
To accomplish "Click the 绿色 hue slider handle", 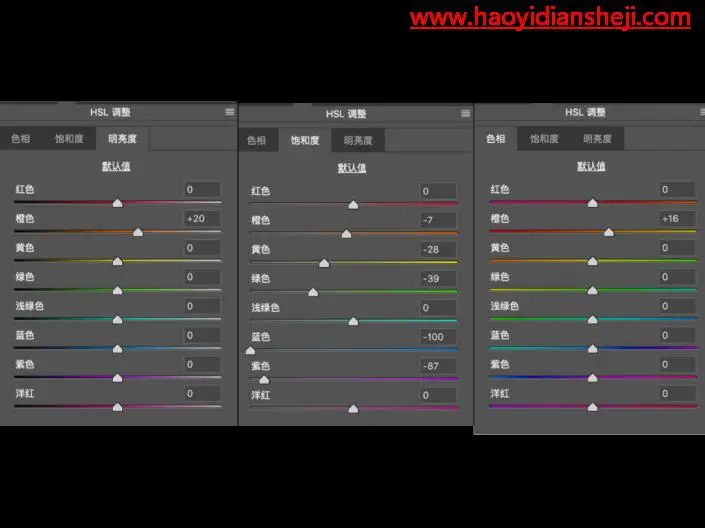I will click(x=593, y=291).
